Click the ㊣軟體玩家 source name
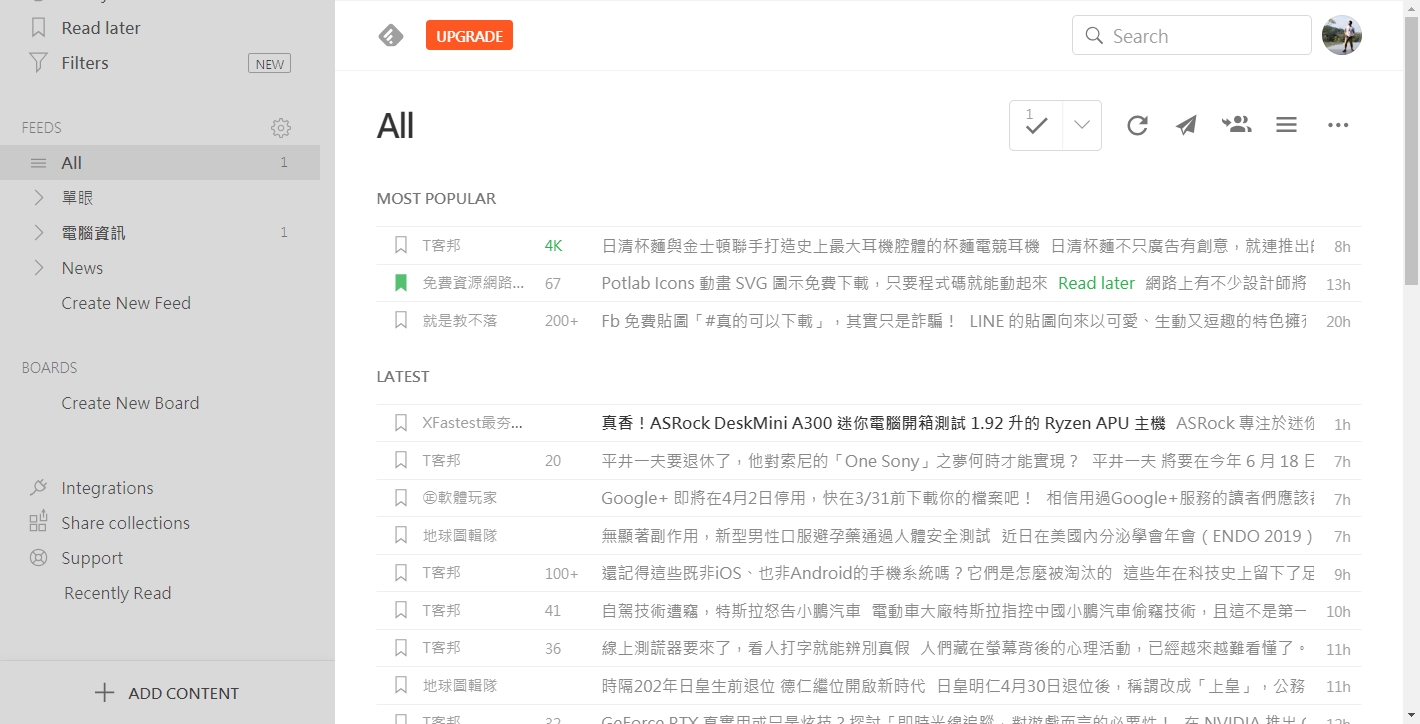This screenshot has width=1420, height=724. click(459, 498)
